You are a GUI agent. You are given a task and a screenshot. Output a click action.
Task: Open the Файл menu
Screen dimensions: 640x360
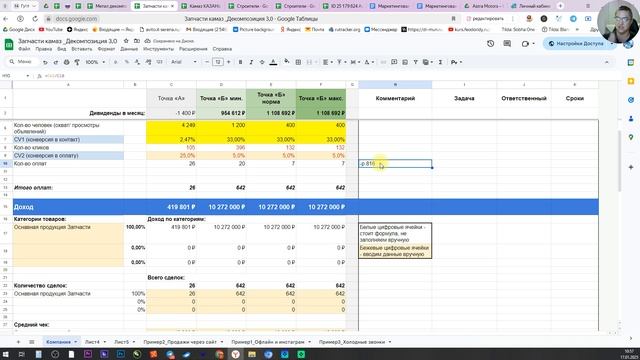(24, 49)
